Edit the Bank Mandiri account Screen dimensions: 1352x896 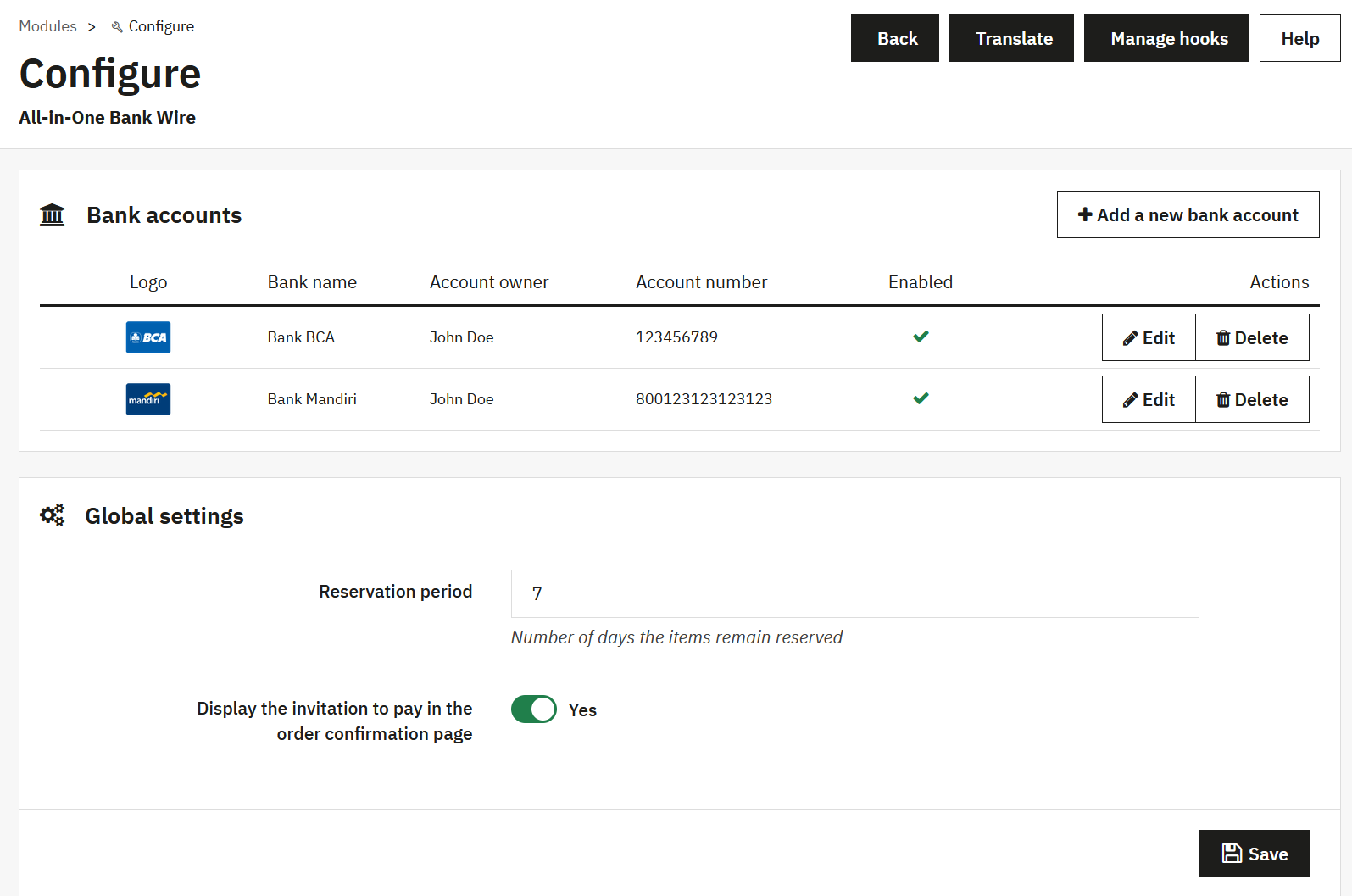(x=1149, y=399)
